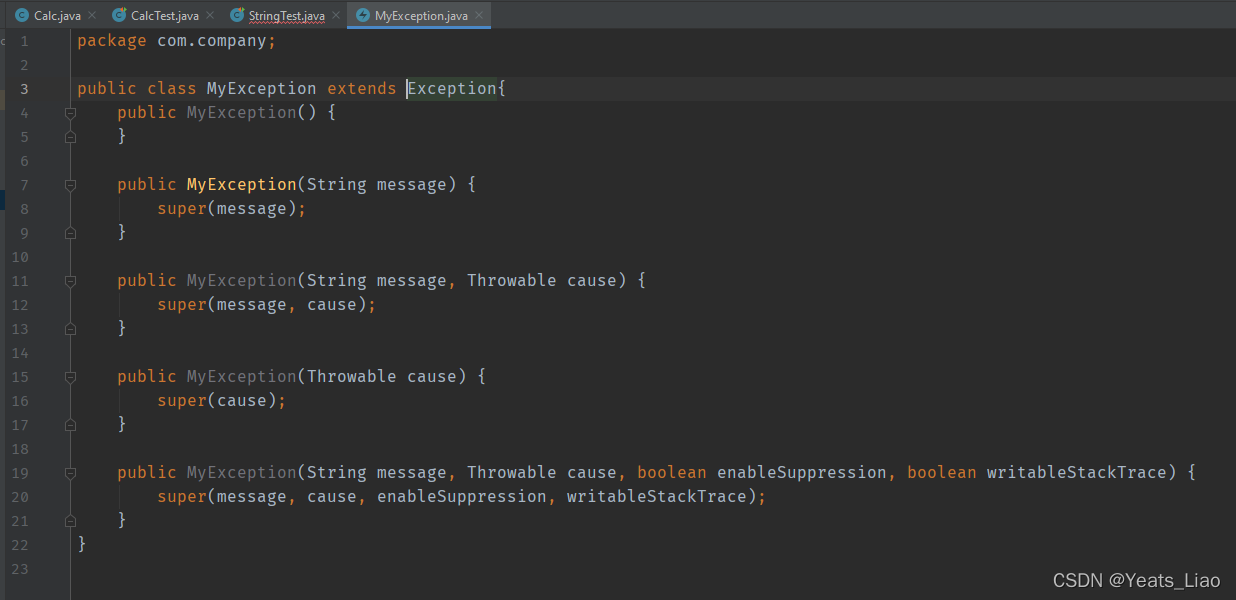Place cursor on the enableSuppression parameter in line 19
The width and height of the screenshot is (1236, 600).
tap(801, 473)
